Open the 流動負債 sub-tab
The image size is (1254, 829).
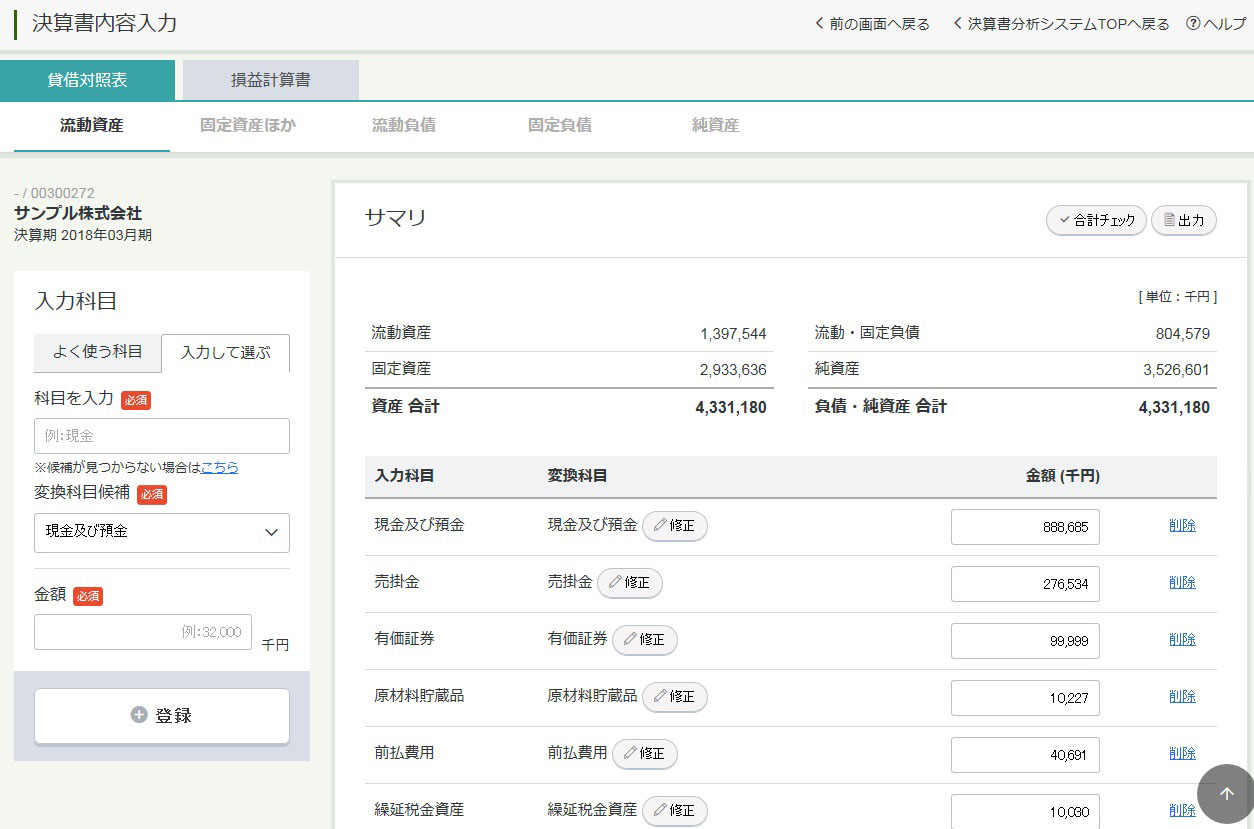pyautogui.click(x=403, y=126)
